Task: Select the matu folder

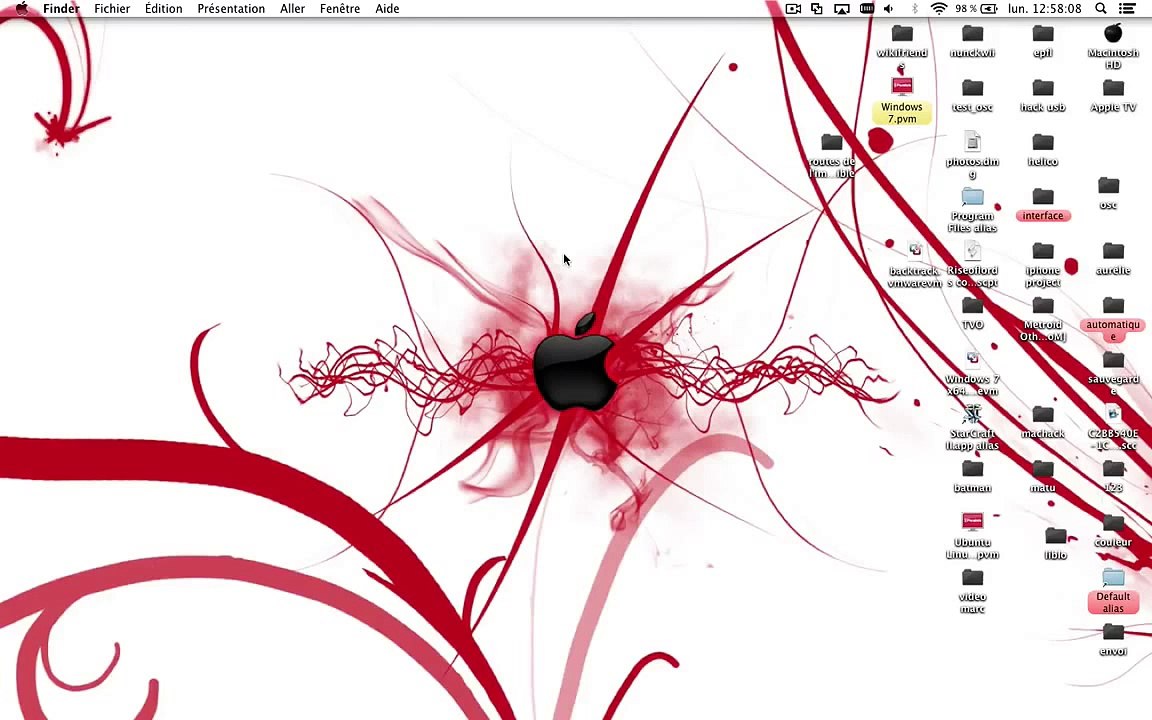Action: pyautogui.click(x=1043, y=469)
